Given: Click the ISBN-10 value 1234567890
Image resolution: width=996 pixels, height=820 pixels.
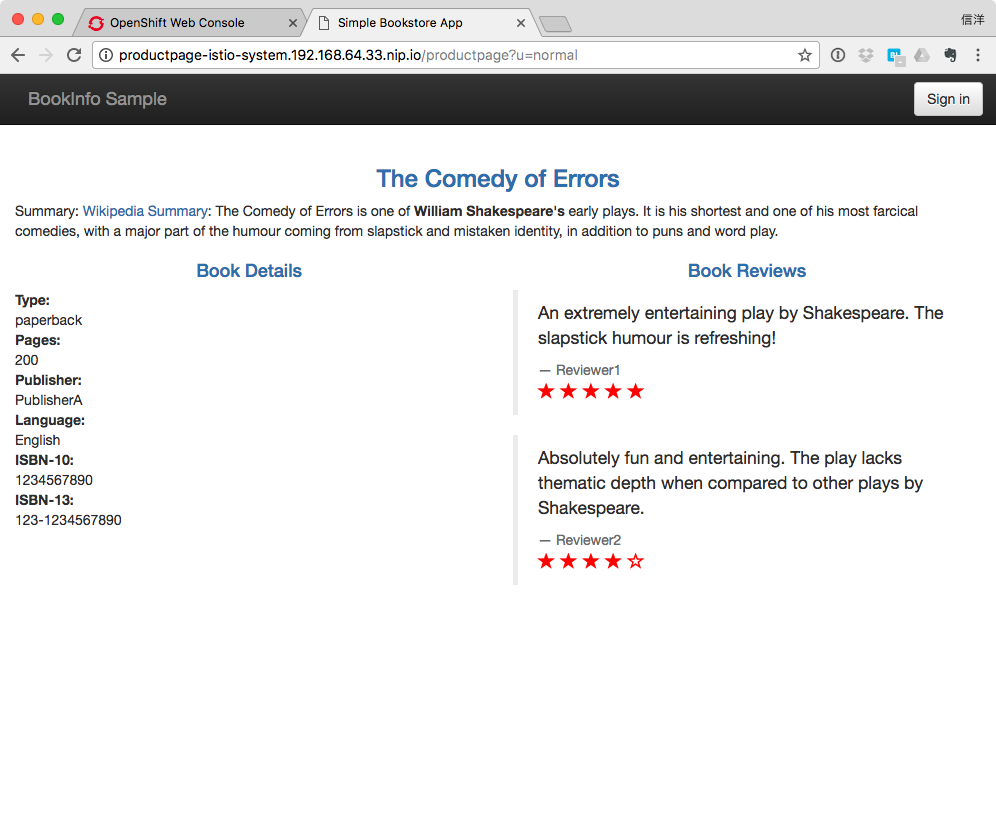Looking at the screenshot, I should pyautogui.click(x=54, y=480).
